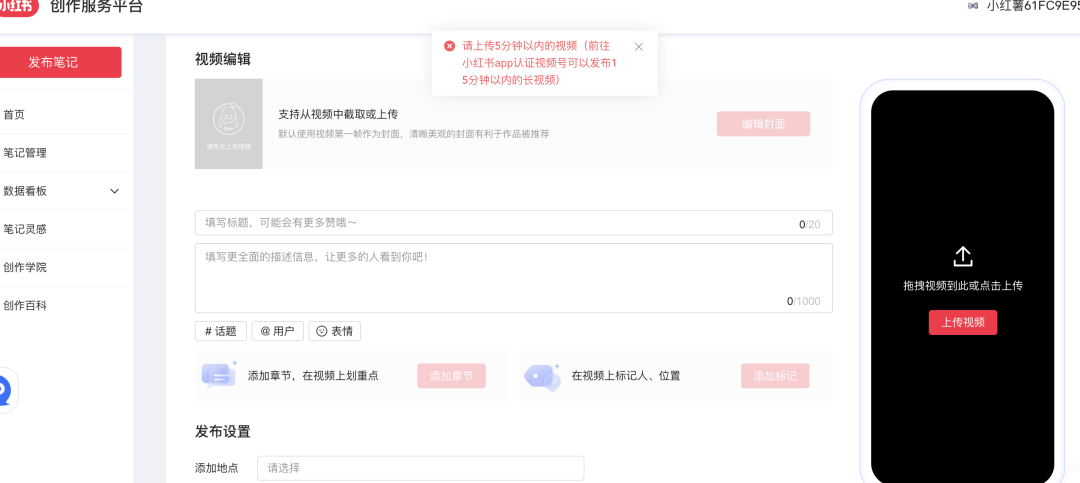This screenshot has height=483, width=1080.
Task: Expand the 数据看板 sidebar chevron
Action: (115, 191)
